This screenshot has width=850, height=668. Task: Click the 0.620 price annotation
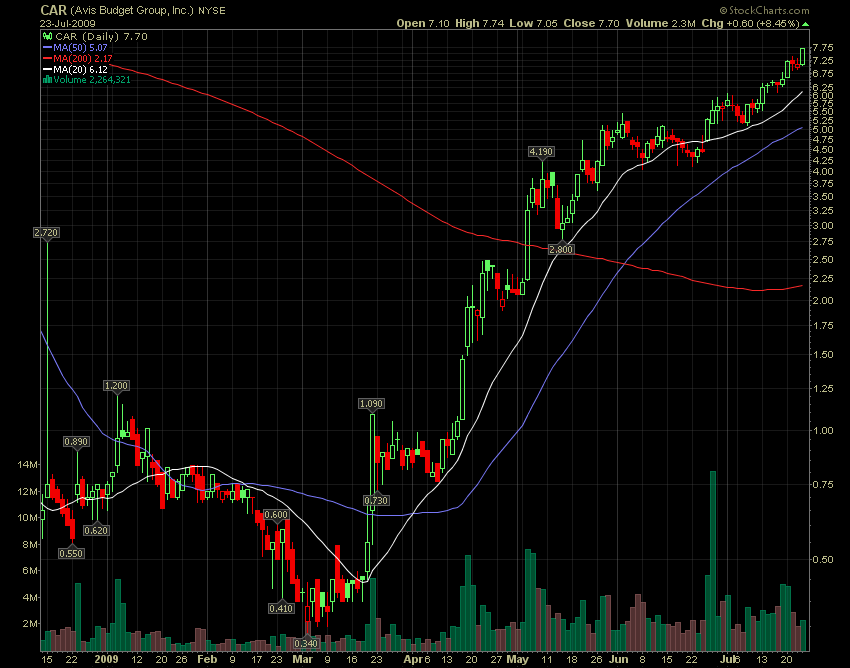[x=96, y=530]
